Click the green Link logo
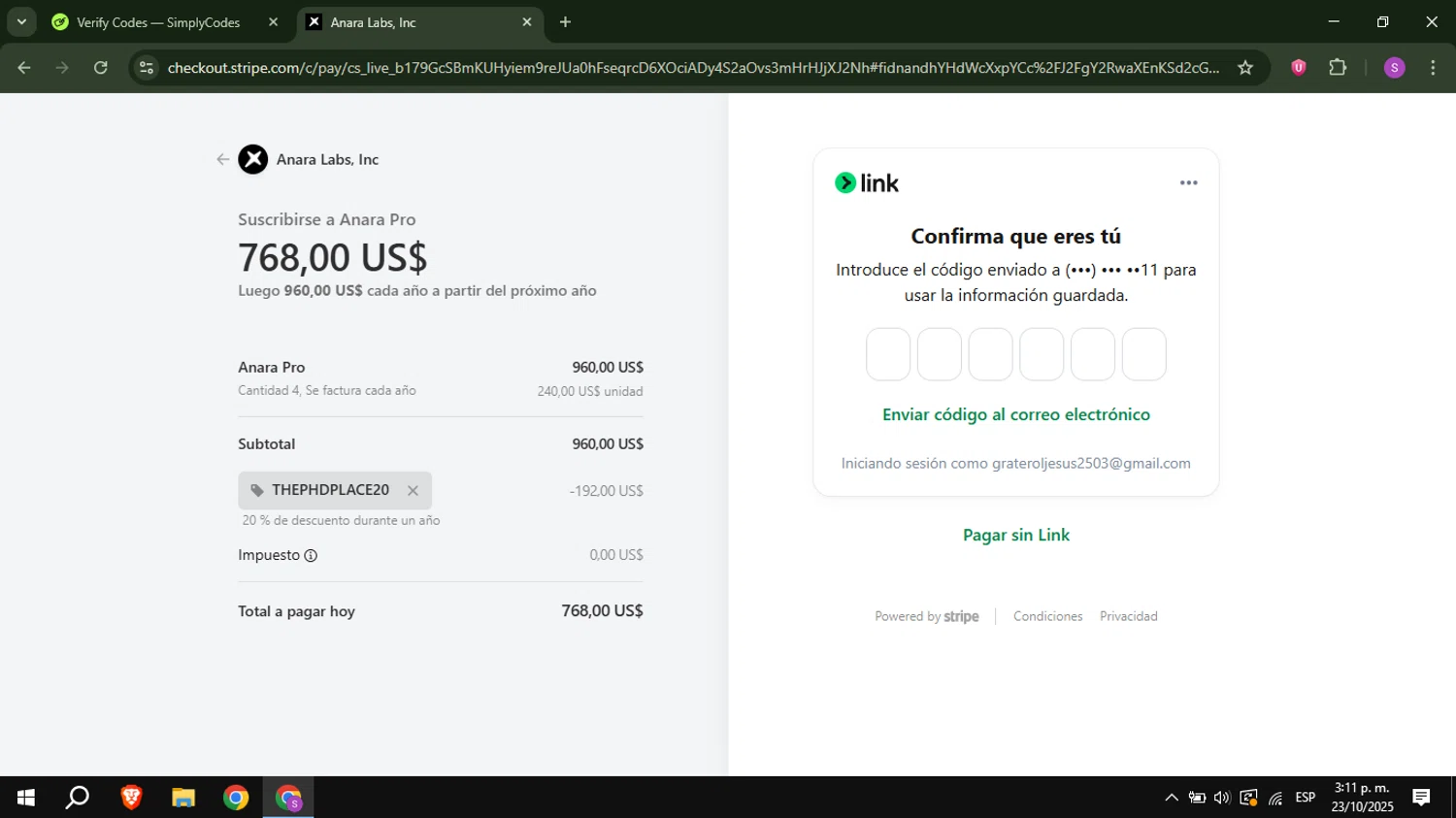Screen dimensions: 1456x818 867,182
